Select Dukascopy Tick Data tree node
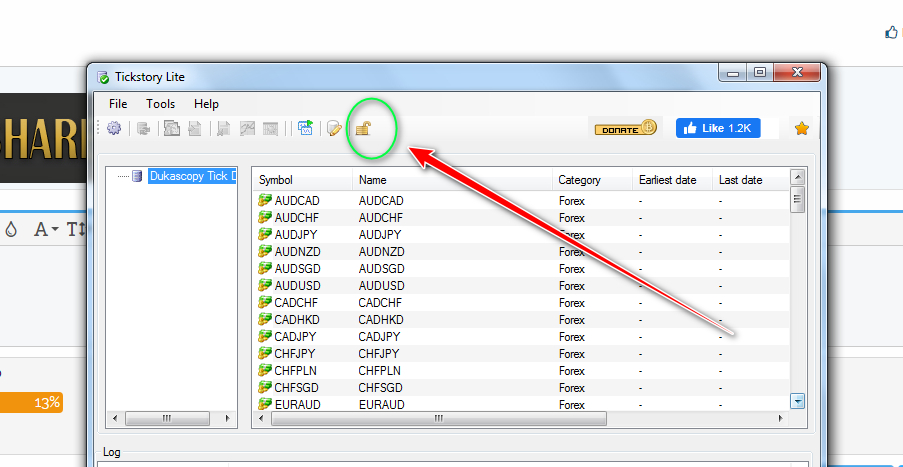The width and height of the screenshot is (903, 467). [x=192, y=176]
